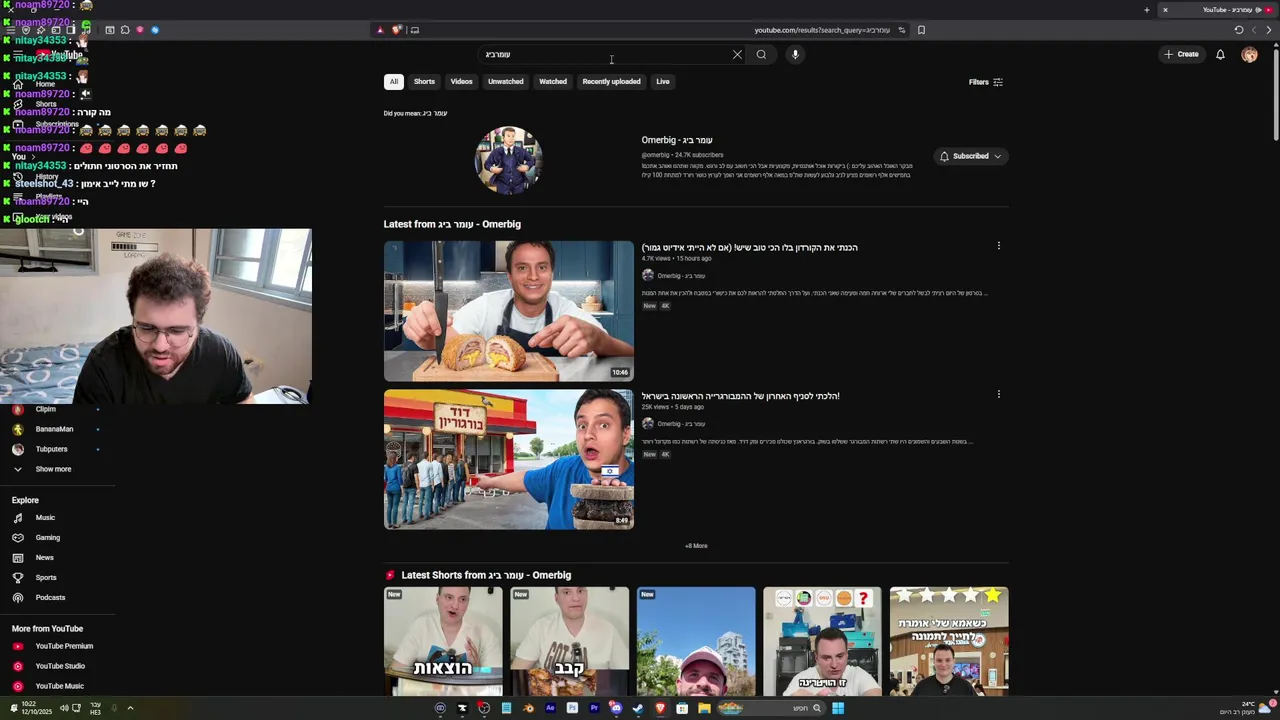Open the Short captioned הוצאות
The image size is (1280, 720).
coord(443,641)
